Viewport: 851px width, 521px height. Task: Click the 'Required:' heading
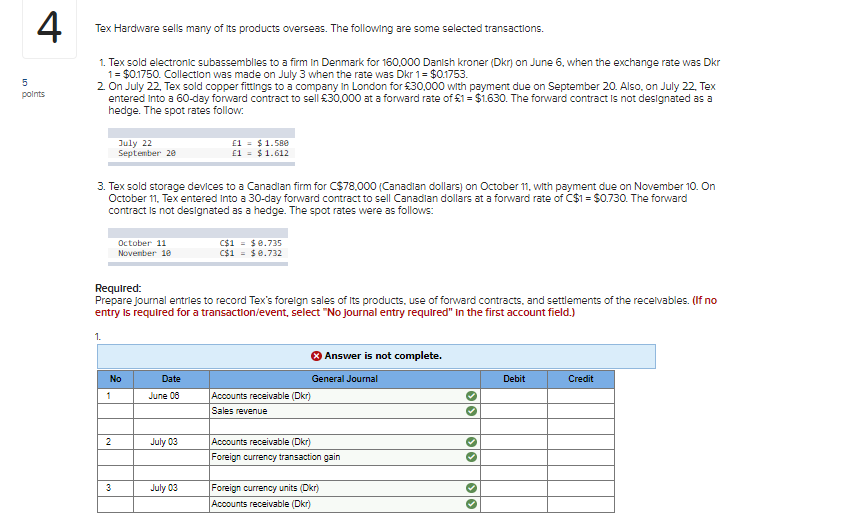pos(118,288)
